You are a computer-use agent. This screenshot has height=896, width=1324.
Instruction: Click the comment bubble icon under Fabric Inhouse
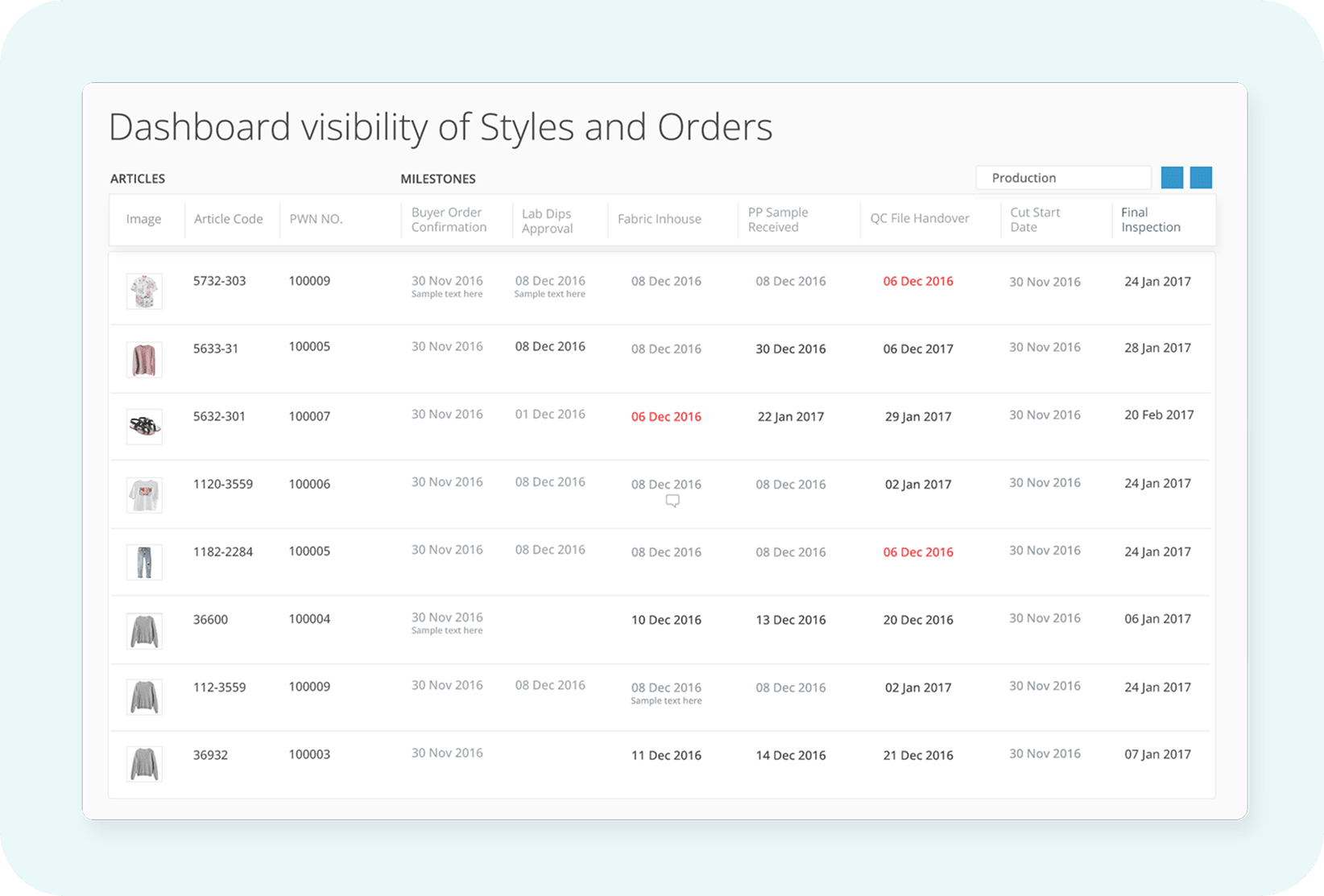pos(672,501)
